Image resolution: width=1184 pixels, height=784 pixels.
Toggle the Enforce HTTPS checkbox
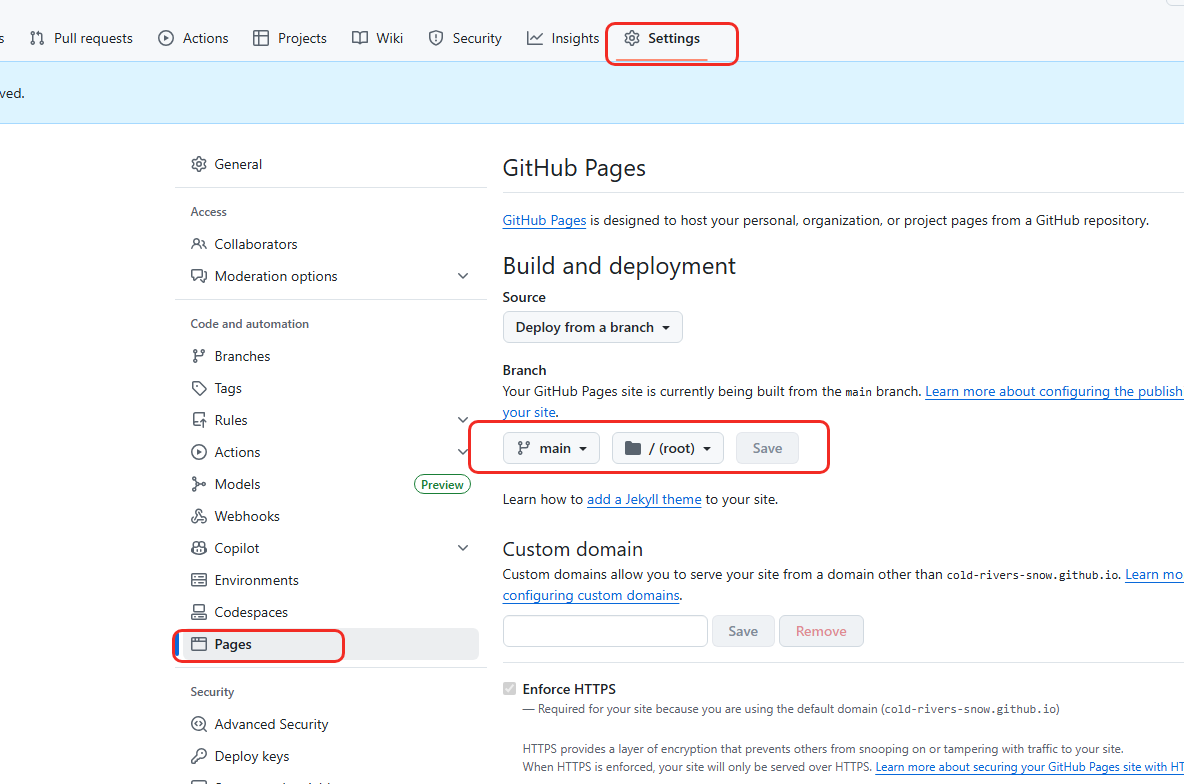coord(510,689)
